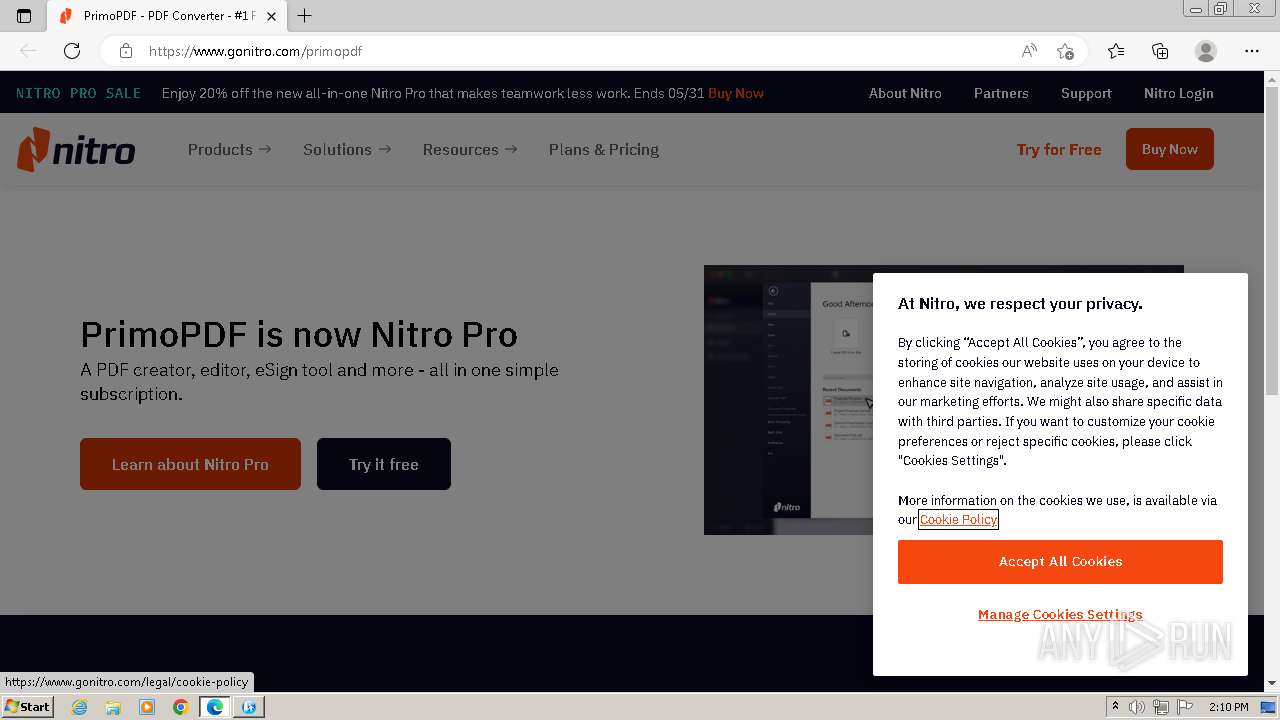Click Buy Now in sale banner
This screenshot has height=720, width=1280.
point(736,93)
